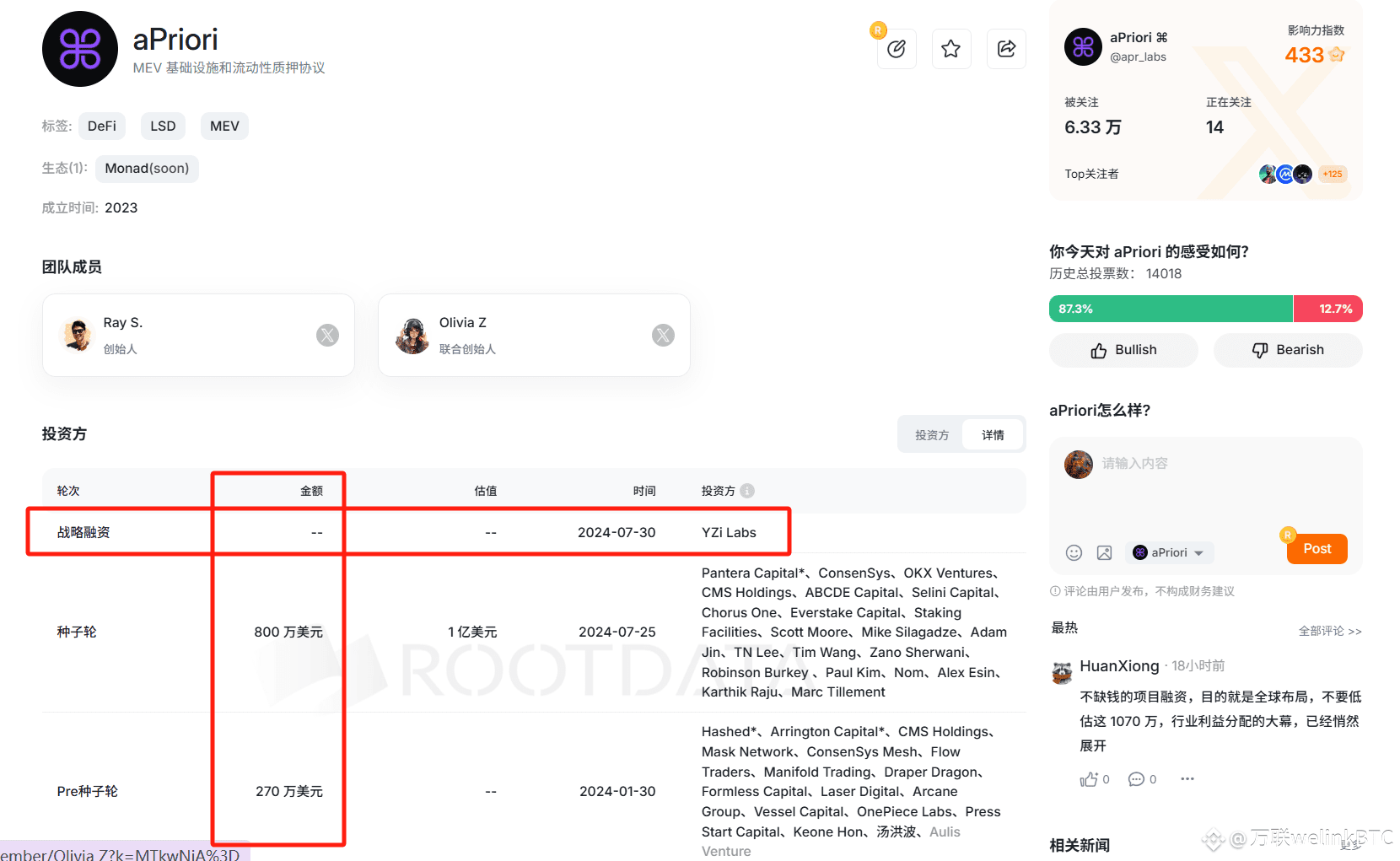
Task: Toggle the star to favorite aPriori
Action: coord(951,49)
